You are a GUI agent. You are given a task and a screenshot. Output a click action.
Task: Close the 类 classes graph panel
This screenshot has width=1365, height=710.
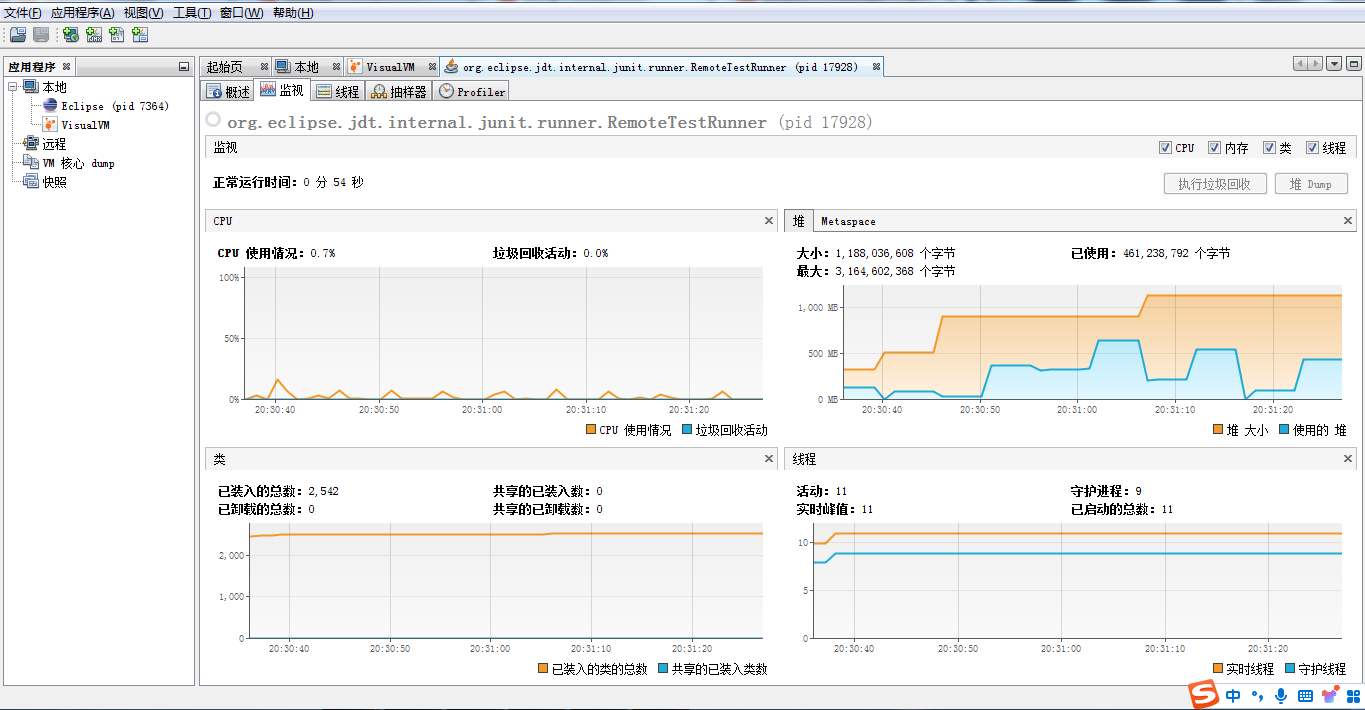(769, 459)
